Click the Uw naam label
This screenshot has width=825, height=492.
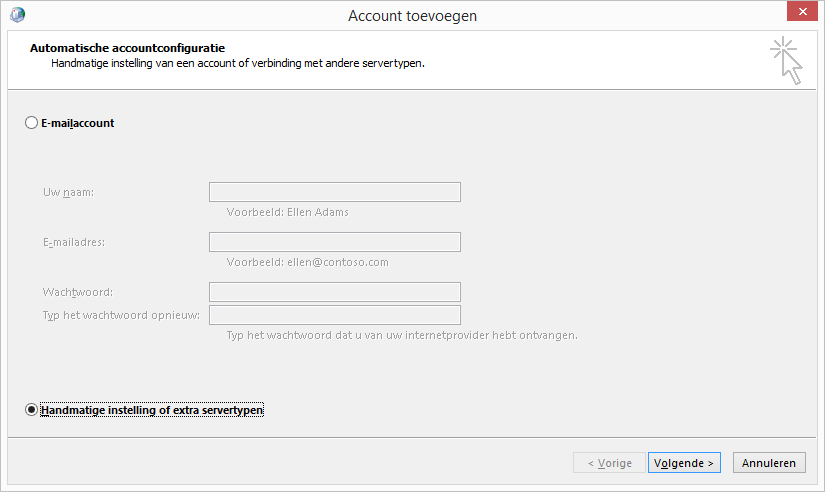tap(68, 192)
